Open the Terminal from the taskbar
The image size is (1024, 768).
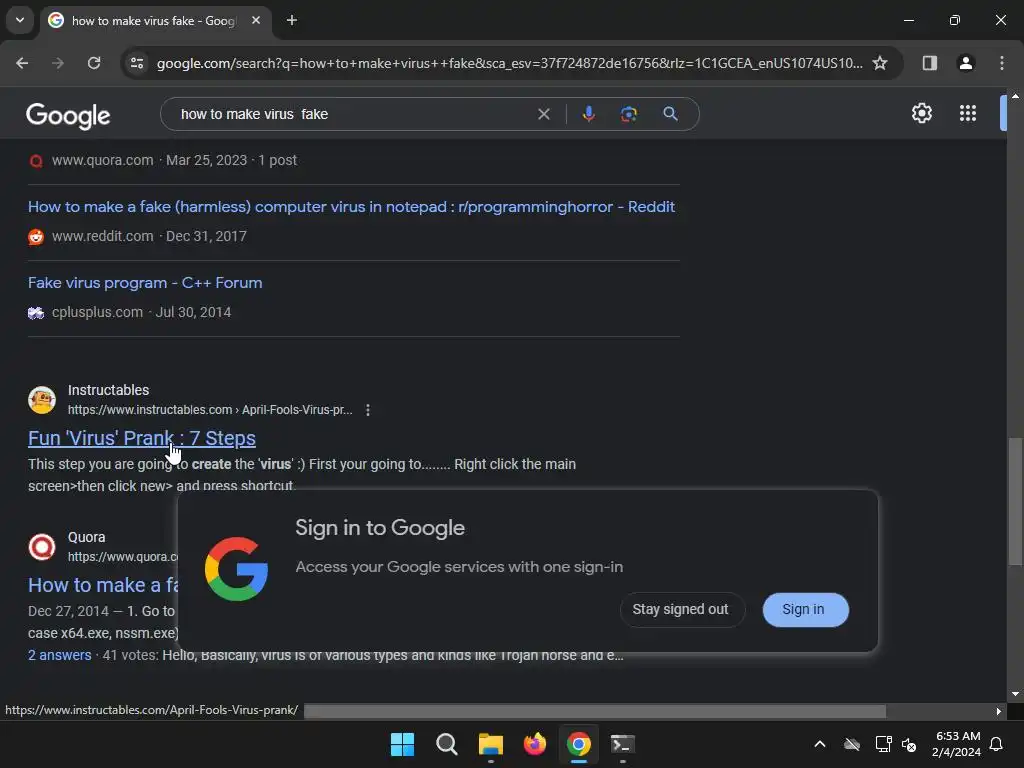coord(622,744)
